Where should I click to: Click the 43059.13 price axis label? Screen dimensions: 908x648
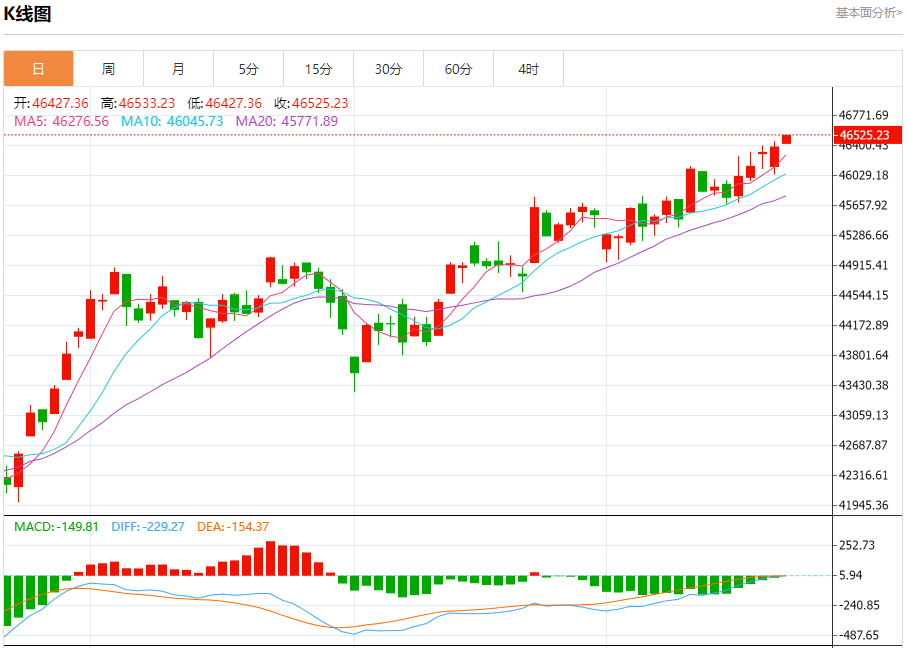[863, 415]
